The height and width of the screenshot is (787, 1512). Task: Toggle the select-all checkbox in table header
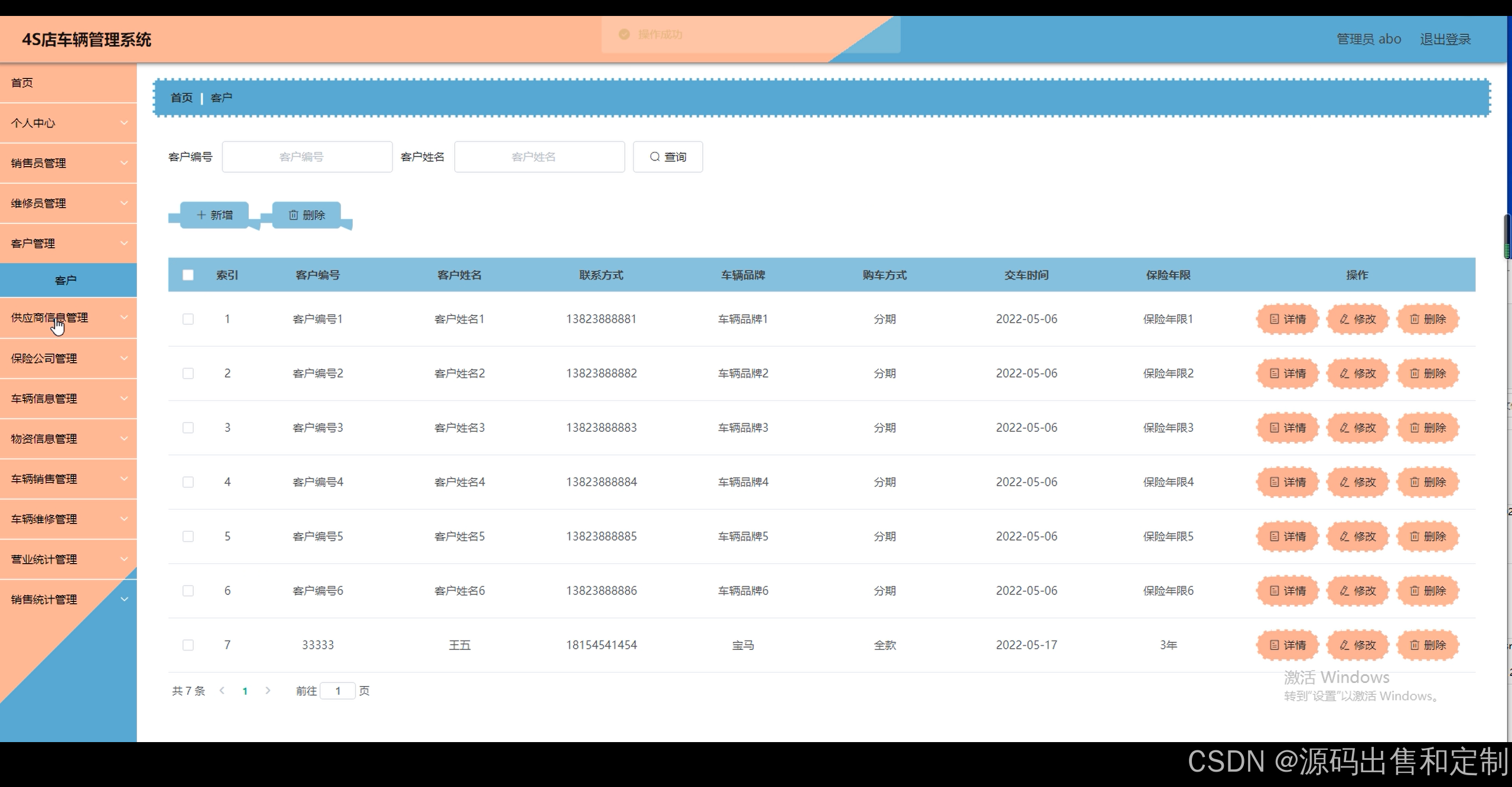coord(188,275)
